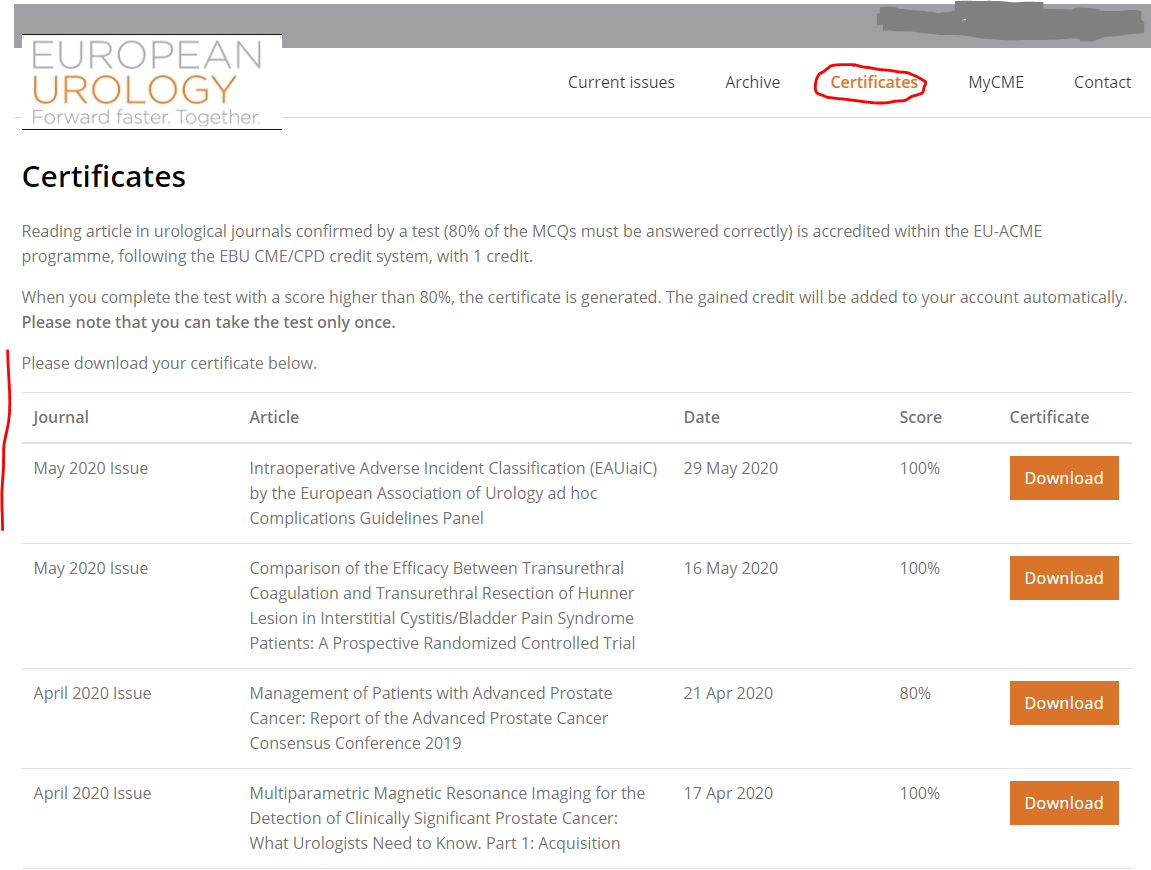Image resolution: width=1151 pixels, height=870 pixels.
Task: Open the Transurethral Coagulation comparison article
Action: pyautogui.click(x=441, y=605)
